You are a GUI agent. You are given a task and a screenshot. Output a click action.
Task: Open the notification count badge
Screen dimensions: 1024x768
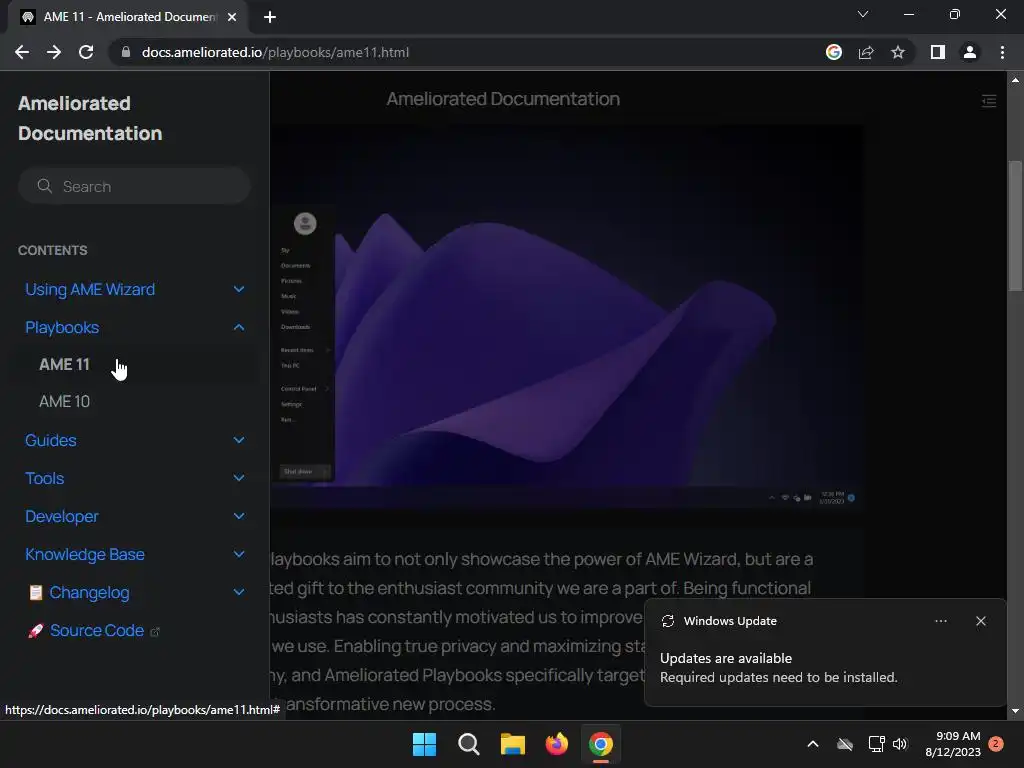click(x=996, y=744)
